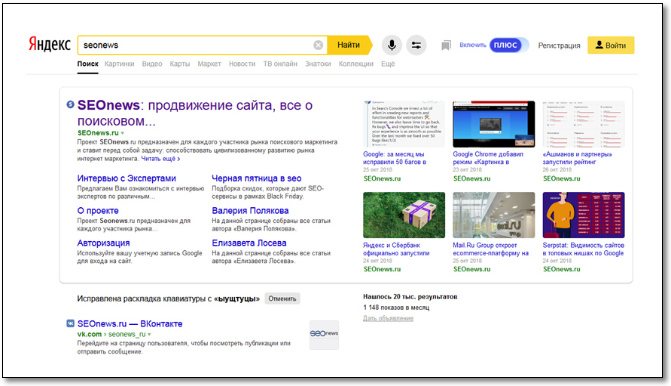Open the Коллекции tab
The height and width of the screenshot is (386, 671).
click(x=356, y=64)
